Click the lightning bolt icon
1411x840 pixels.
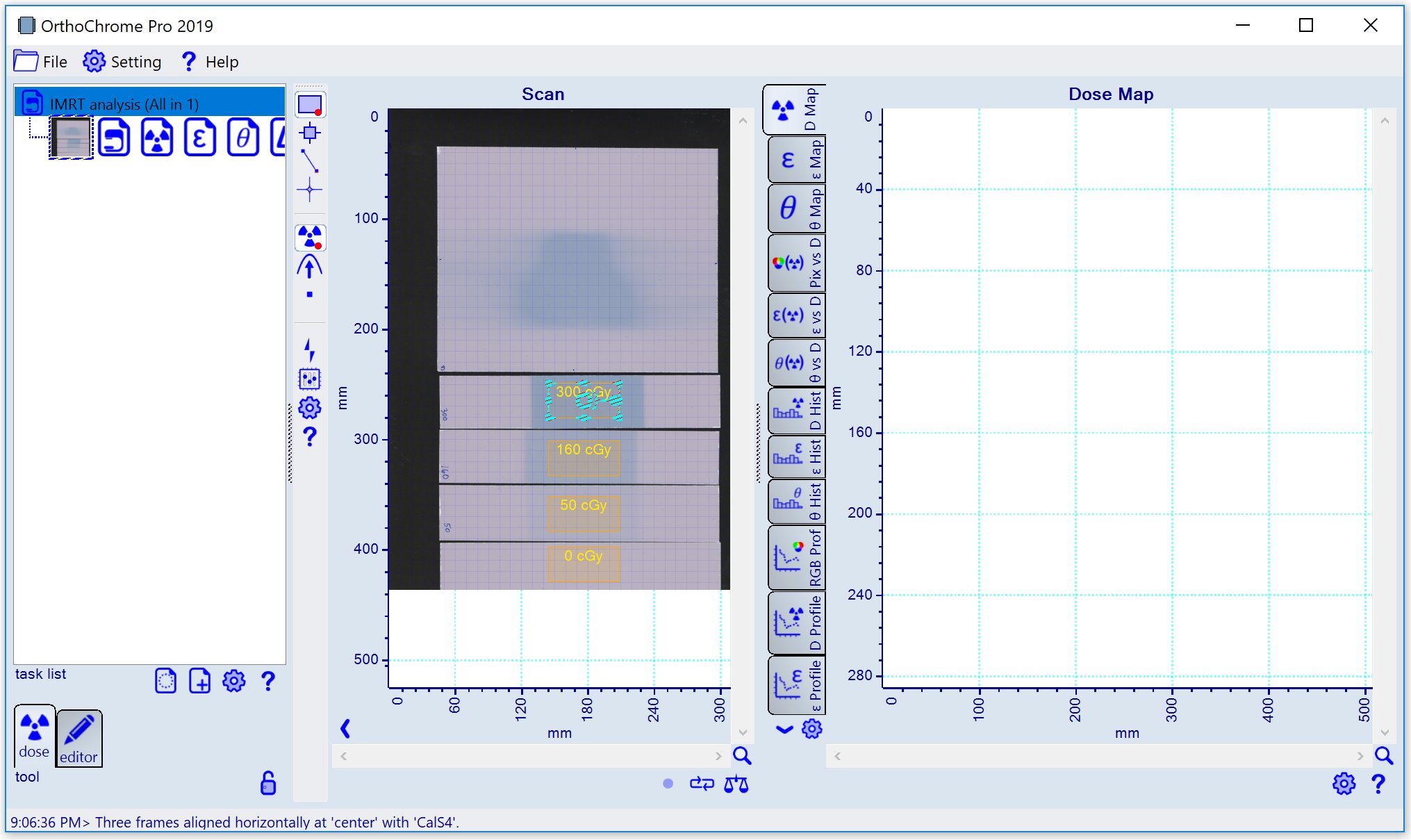(310, 349)
